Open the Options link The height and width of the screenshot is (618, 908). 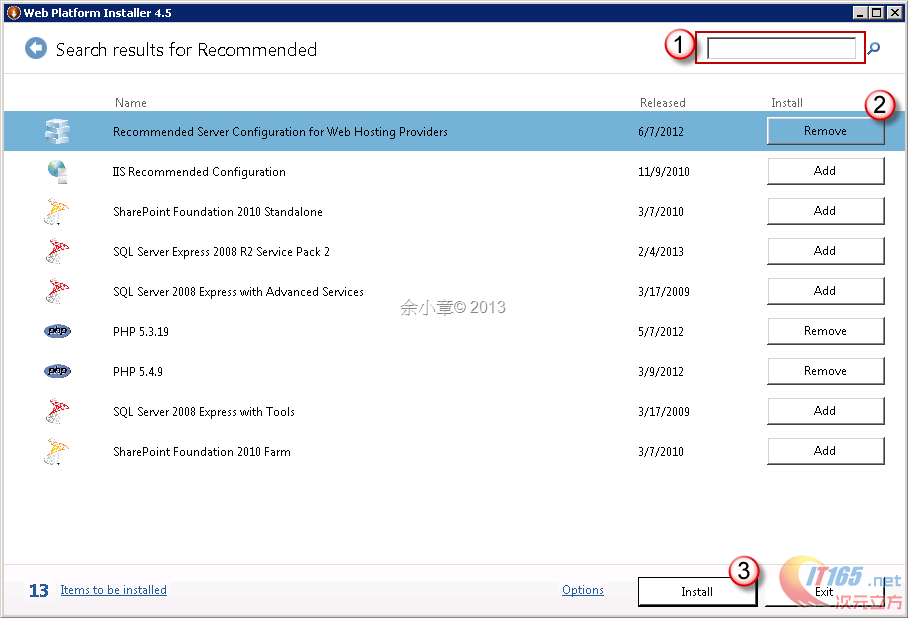583,590
